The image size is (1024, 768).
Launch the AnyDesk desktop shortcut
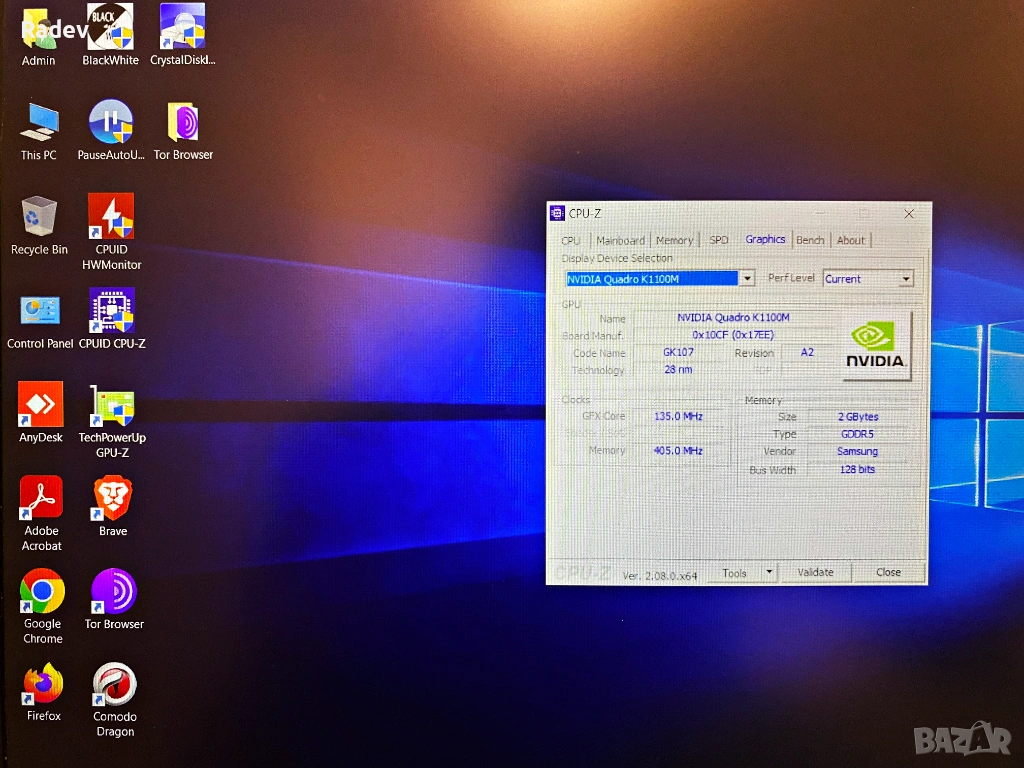tap(41, 405)
